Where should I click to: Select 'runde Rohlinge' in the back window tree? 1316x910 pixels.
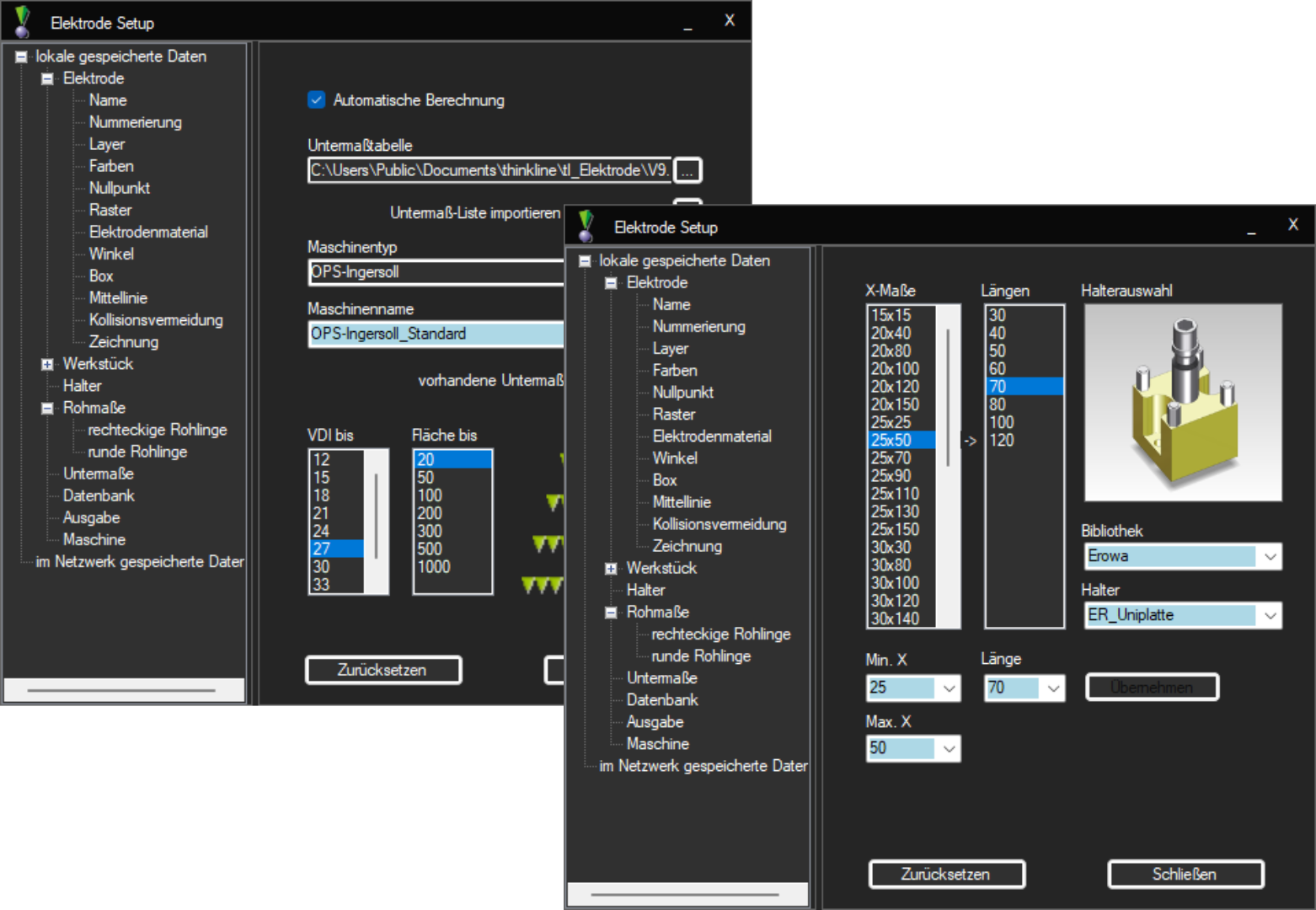pos(137,452)
